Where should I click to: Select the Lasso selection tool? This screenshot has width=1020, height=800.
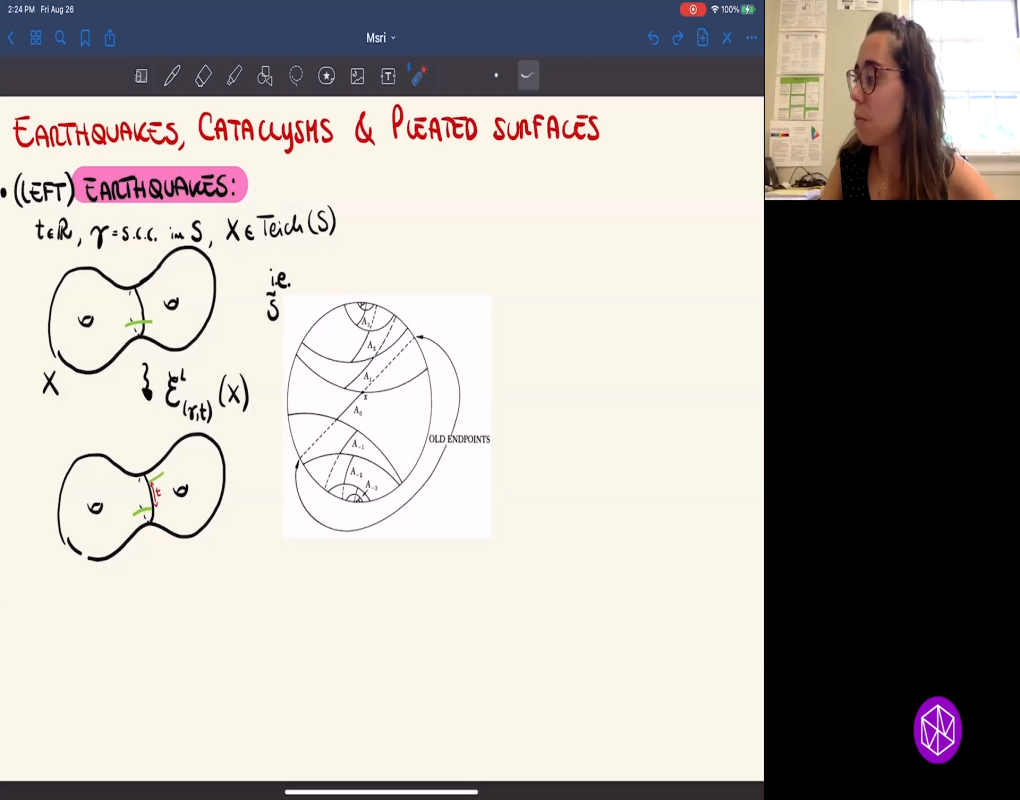[295, 76]
